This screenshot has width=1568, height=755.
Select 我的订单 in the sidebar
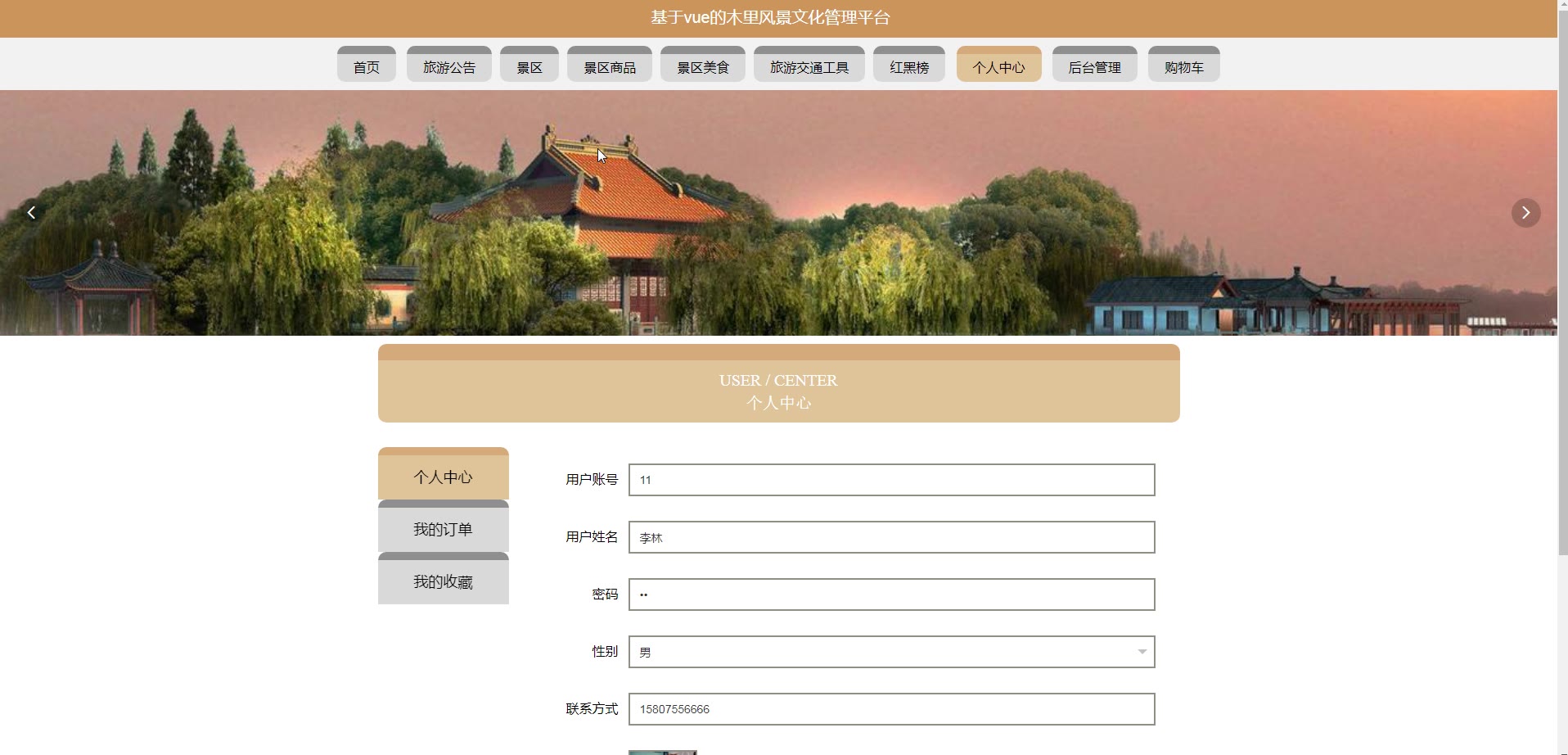click(x=444, y=526)
